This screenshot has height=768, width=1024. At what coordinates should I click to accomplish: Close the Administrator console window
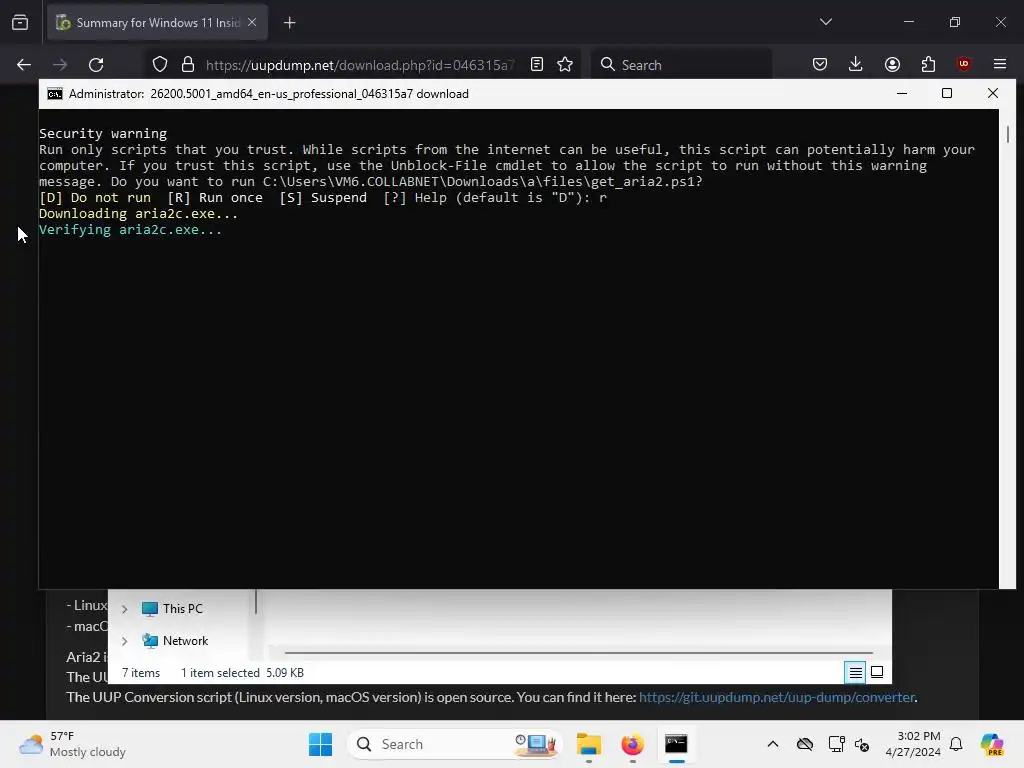pyautogui.click(x=993, y=93)
